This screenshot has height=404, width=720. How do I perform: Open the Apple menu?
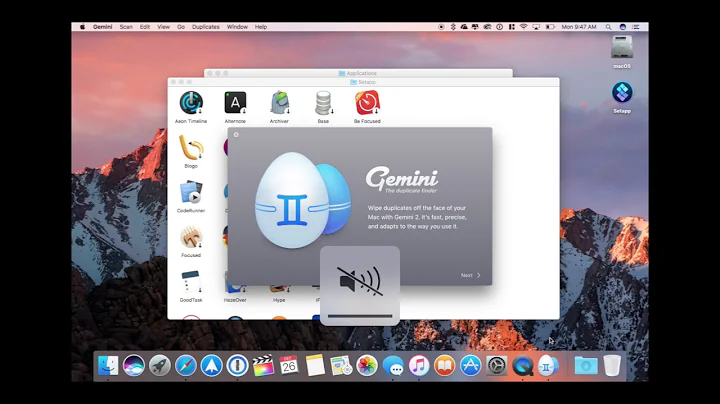tap(83, 27)
